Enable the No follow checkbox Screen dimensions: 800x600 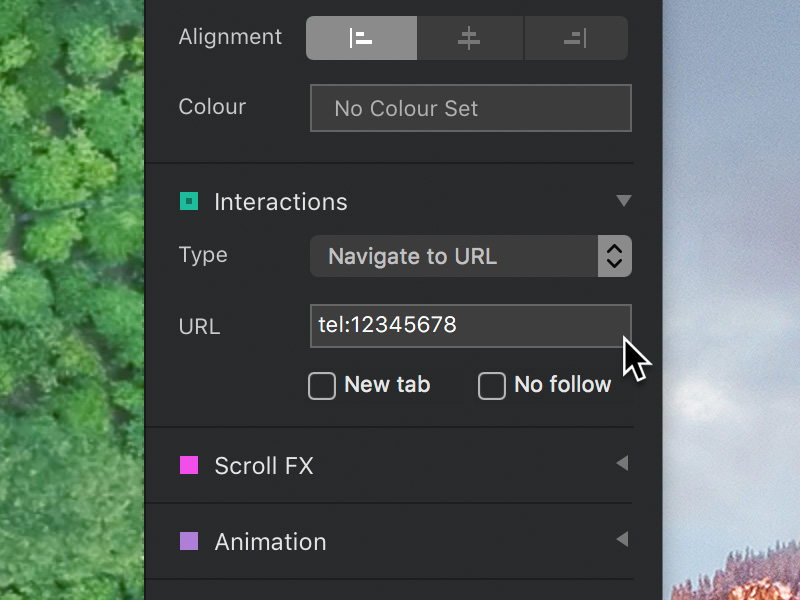[492, 386]
